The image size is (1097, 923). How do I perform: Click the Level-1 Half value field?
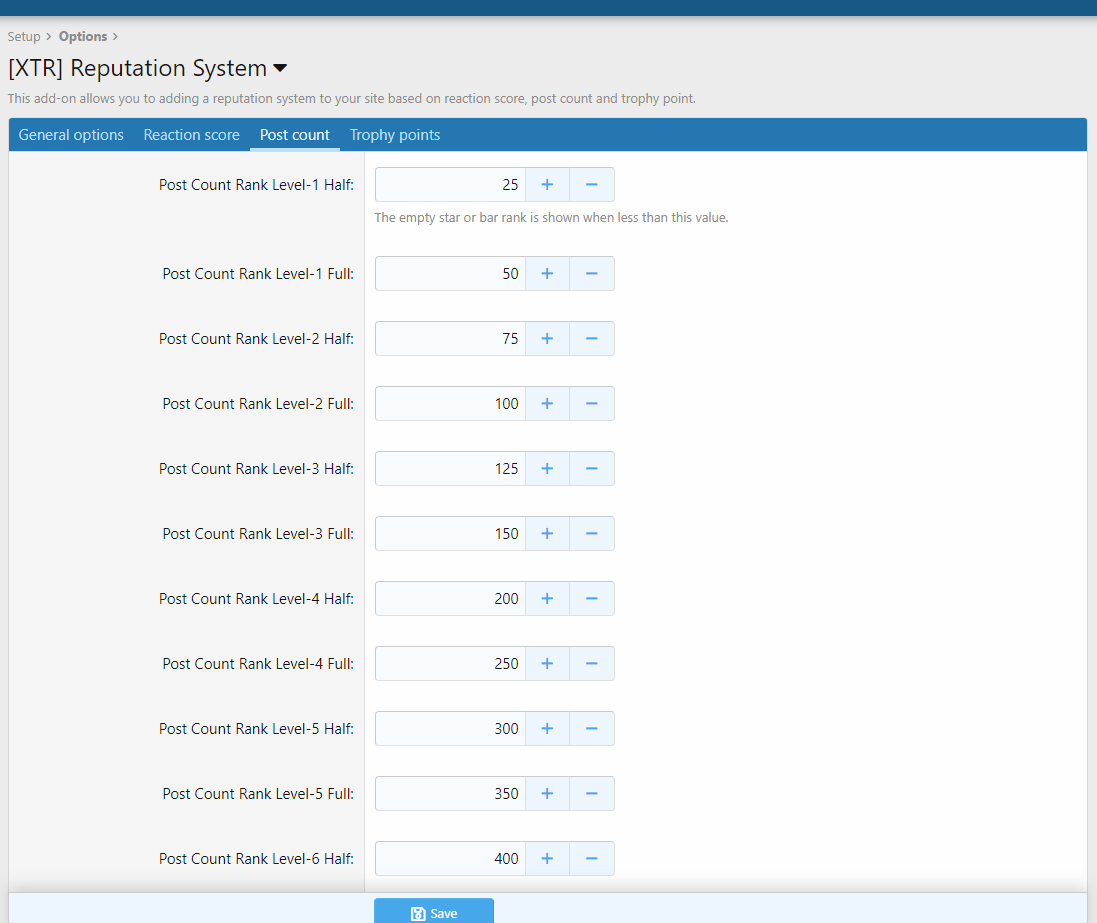tap(450, 185)
